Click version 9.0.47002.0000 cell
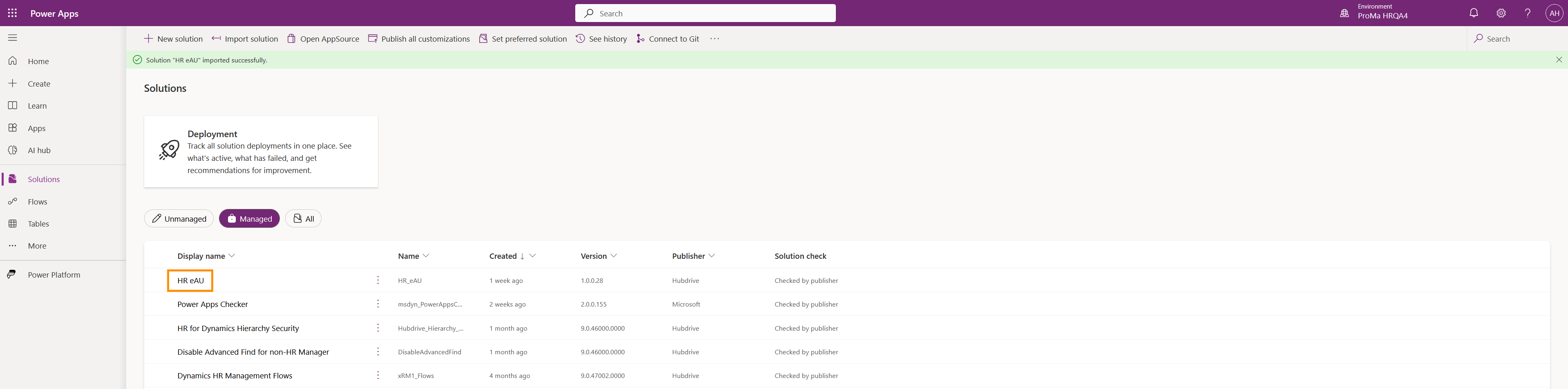Screen dimensions: 1568x389 pyautogui.click(x=603, y=376)
